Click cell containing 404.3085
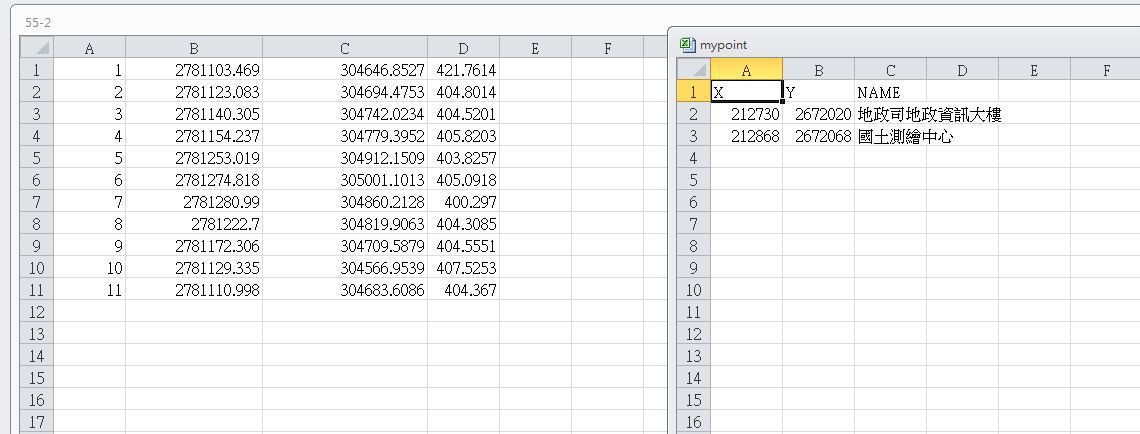Image resolution: width=1140 pixels, height=434 pixels. click(463, 223)
